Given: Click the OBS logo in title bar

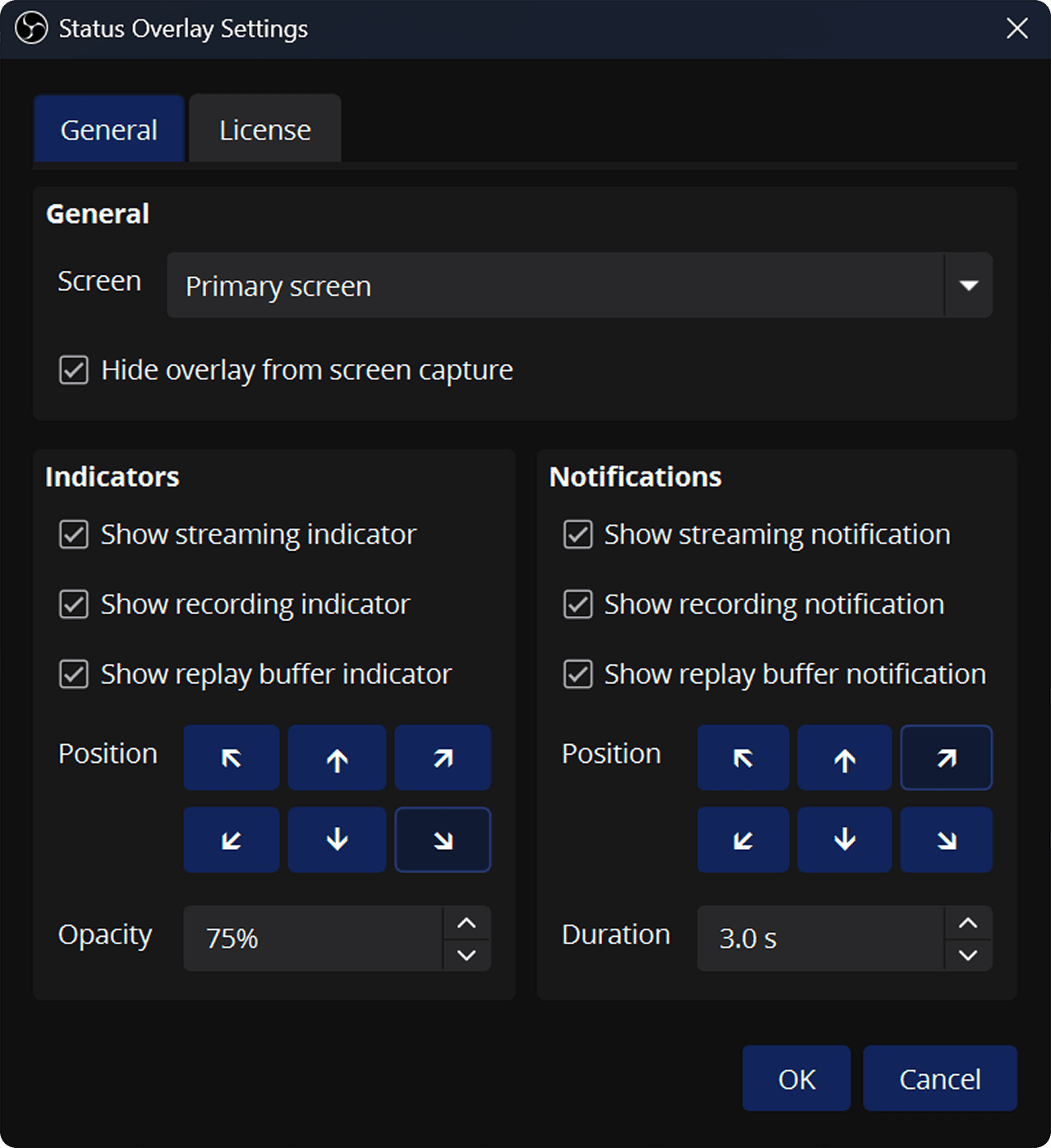Looking at the screenshot, I should point(31,29).
